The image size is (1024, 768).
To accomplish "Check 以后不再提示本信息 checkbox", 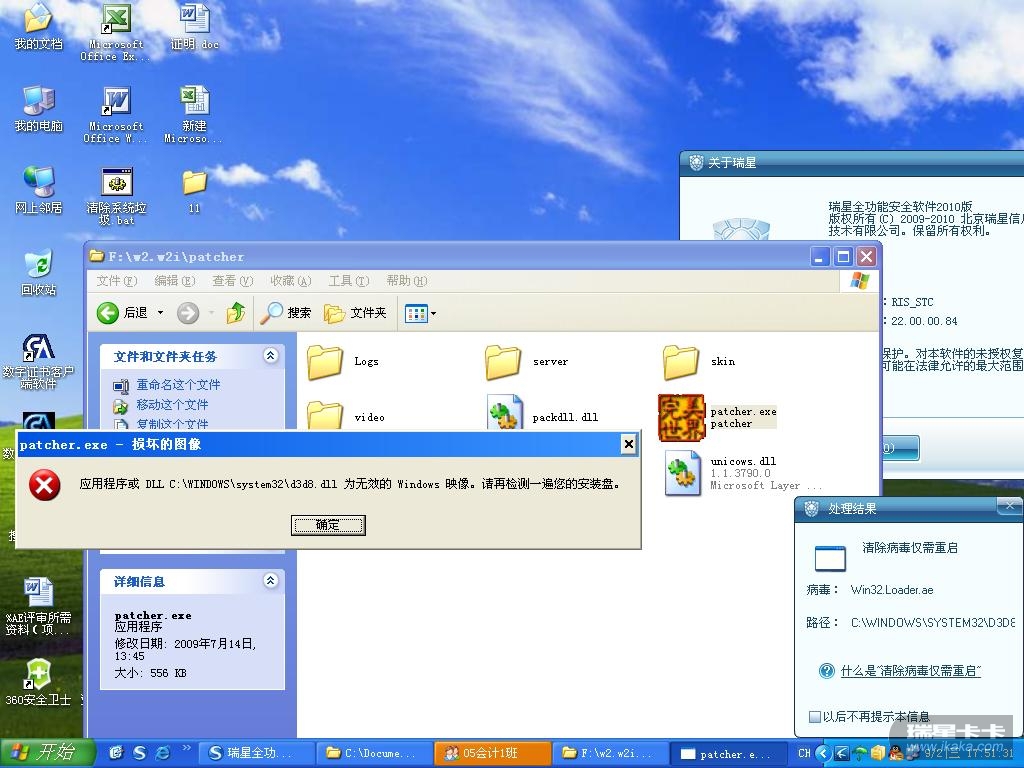I will pyautogui.click(x=815, y=716).
